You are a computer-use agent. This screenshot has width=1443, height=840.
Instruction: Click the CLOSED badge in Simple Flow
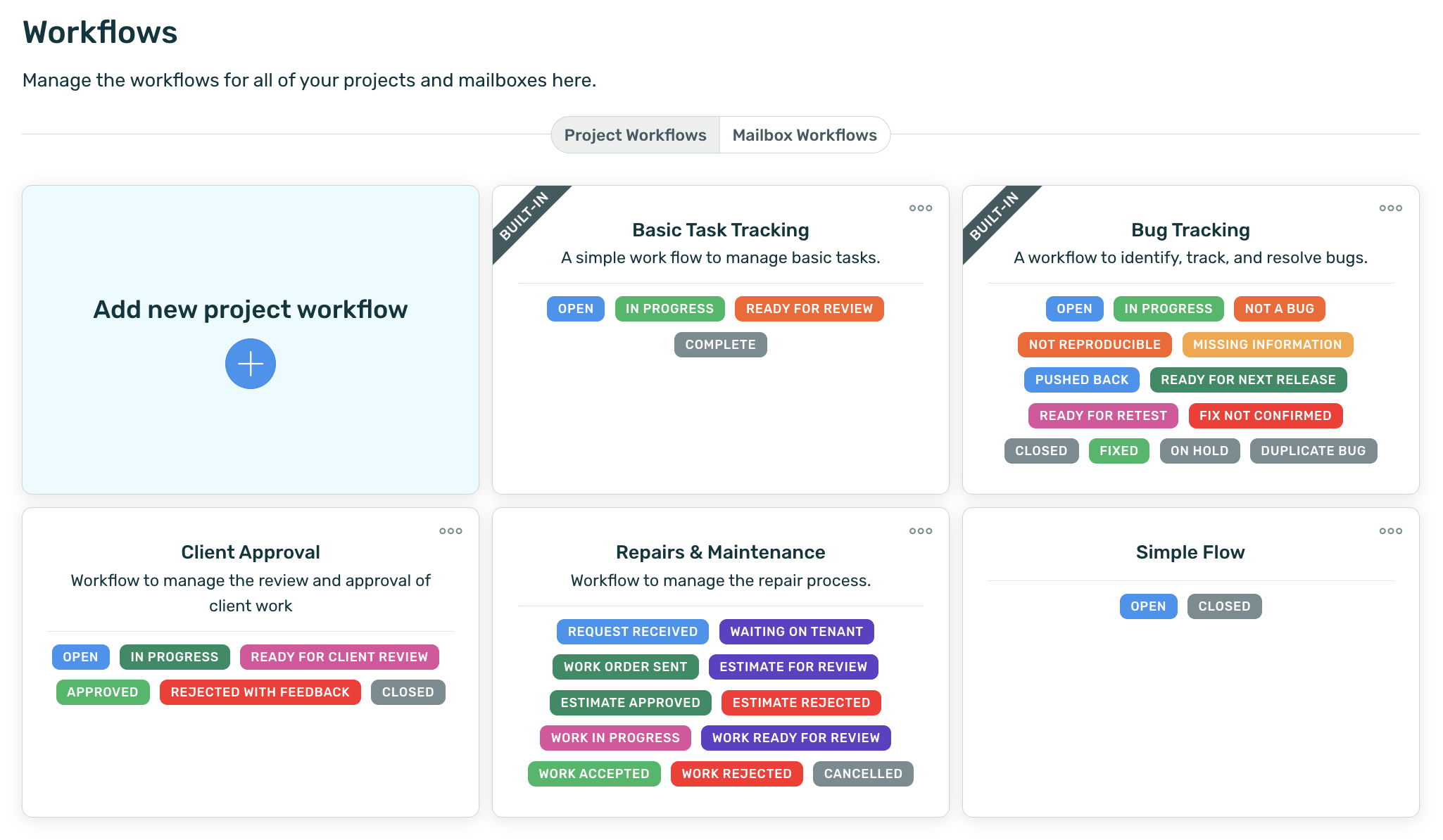tap(1224, 606)
